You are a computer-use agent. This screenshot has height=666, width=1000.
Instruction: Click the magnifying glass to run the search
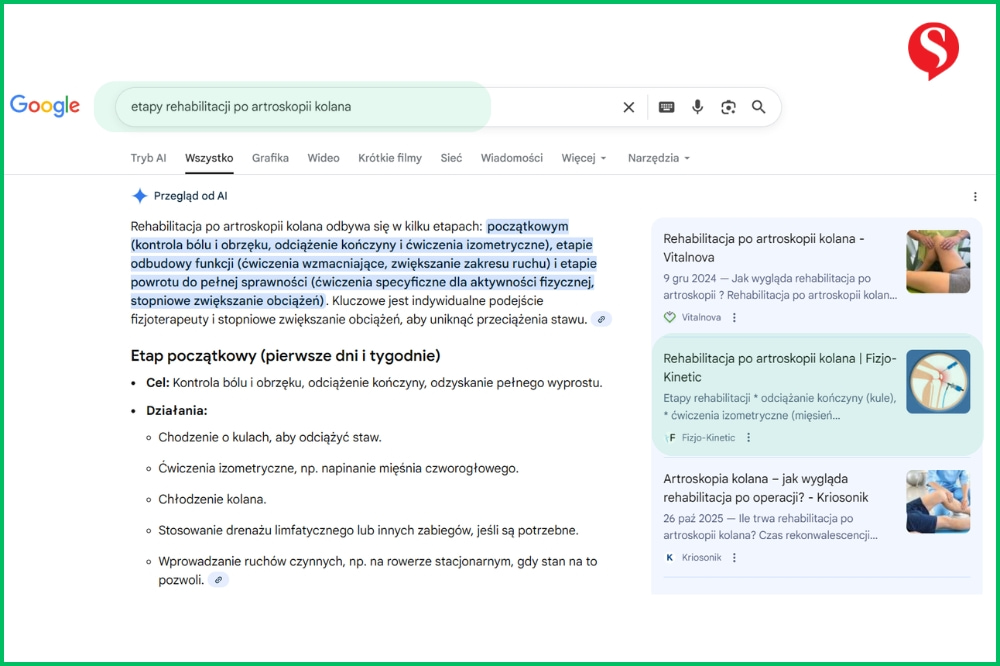tap(759, 107)
